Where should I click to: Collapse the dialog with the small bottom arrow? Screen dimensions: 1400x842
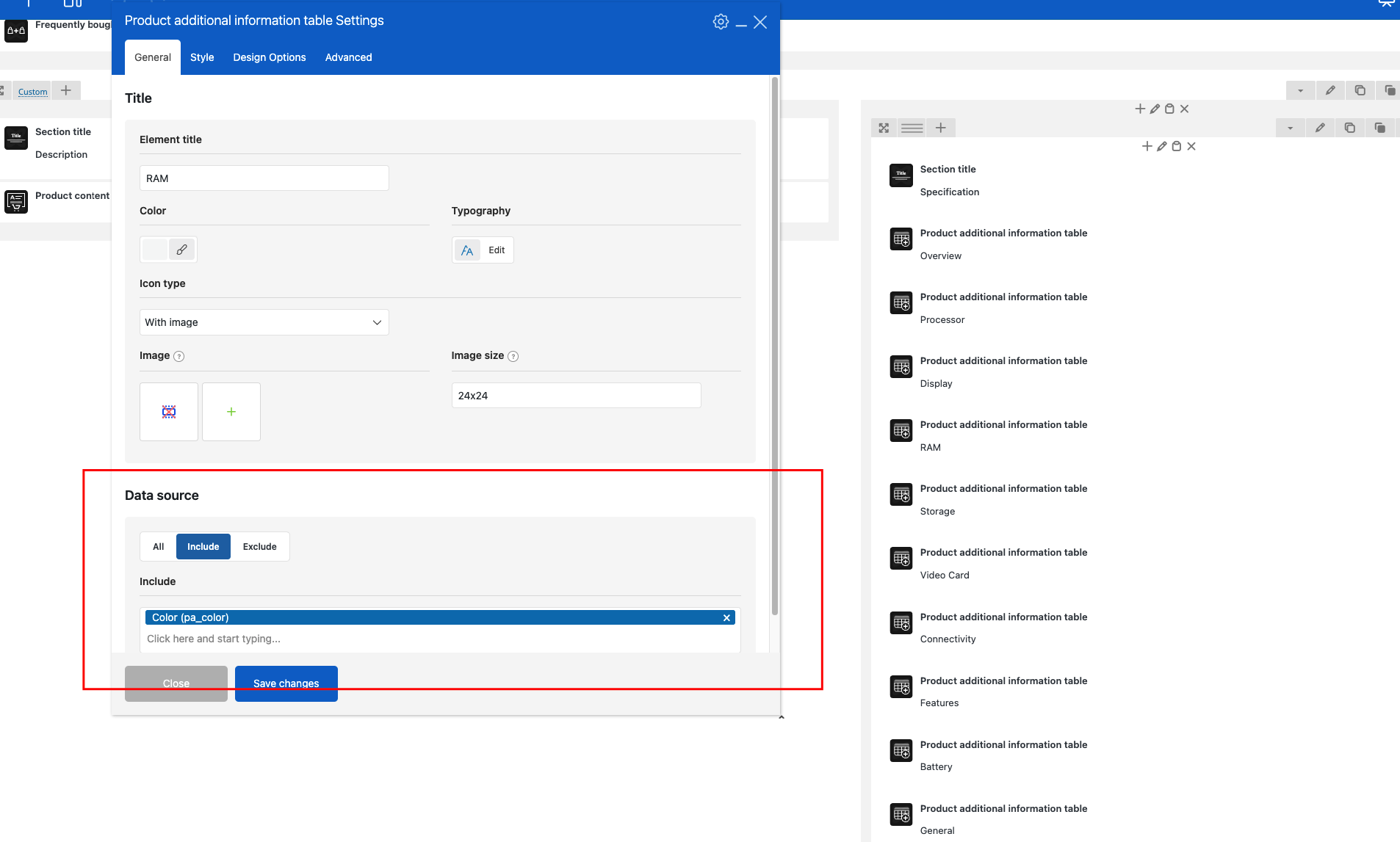[x=782, y=717]
